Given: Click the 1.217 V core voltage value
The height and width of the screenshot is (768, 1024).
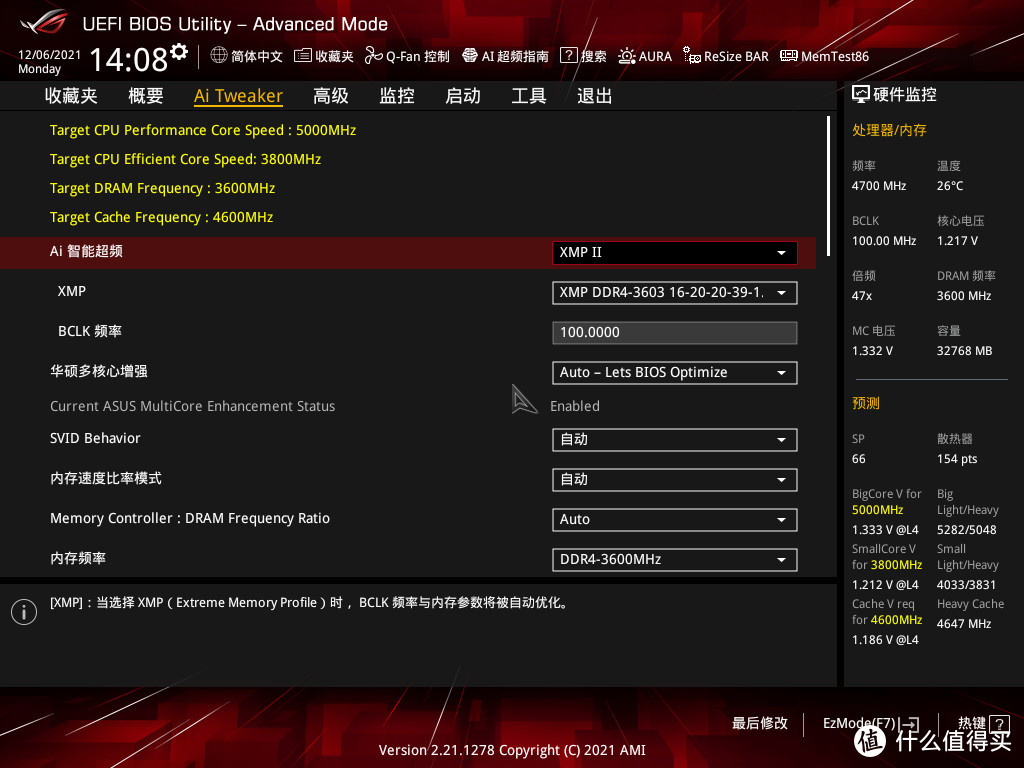Looking at the screenshot, I should pos(957,241).
